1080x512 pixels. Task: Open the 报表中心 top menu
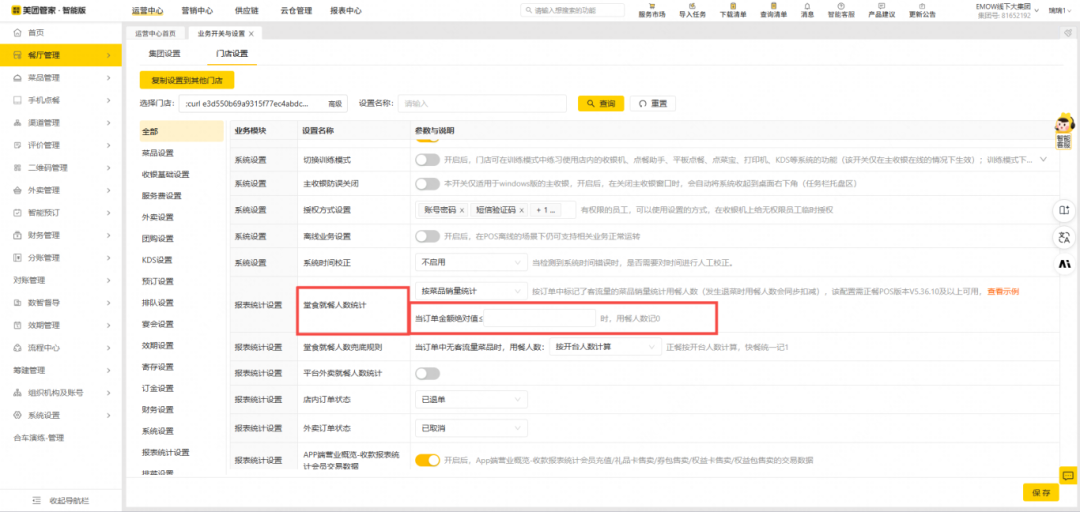[x=345, y=11]
